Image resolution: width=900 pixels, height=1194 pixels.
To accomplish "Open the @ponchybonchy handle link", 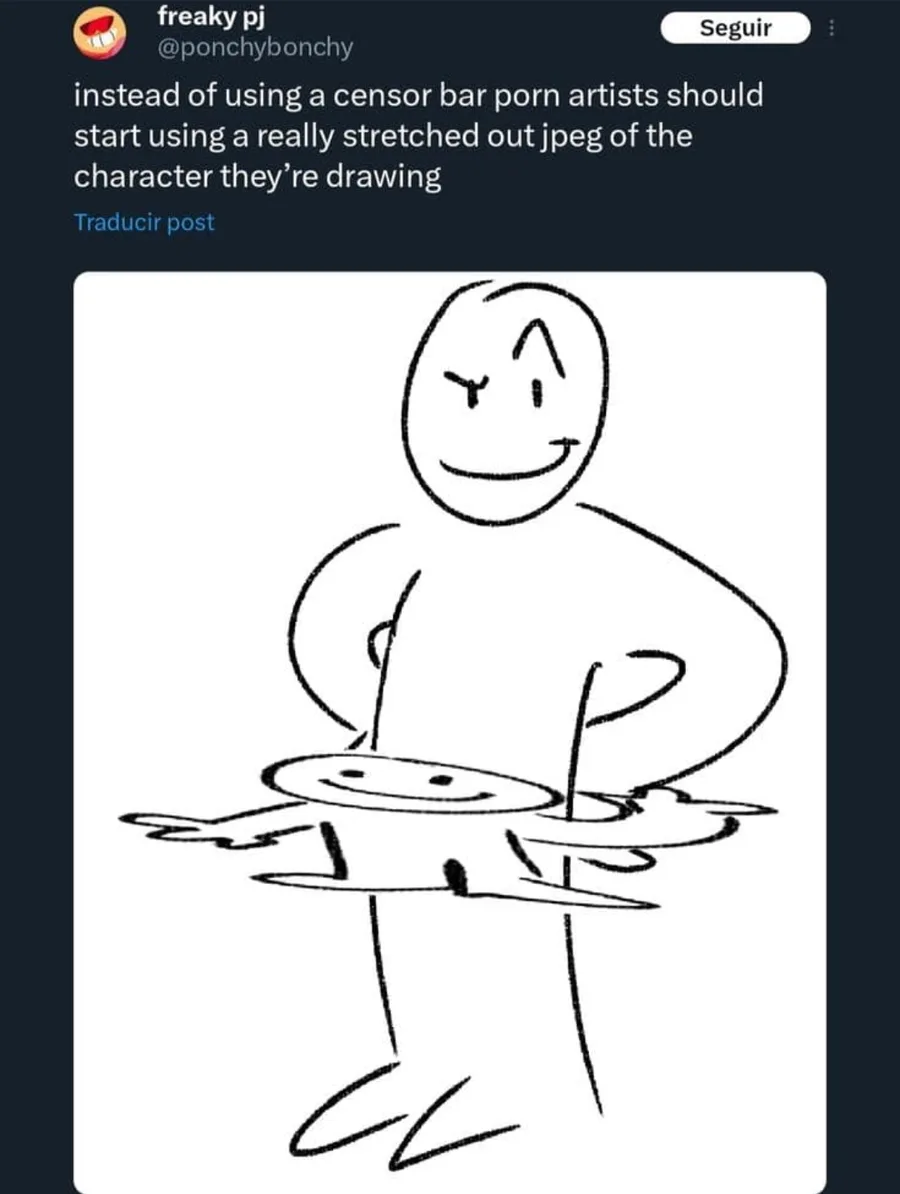I will (x=255, y=47).
